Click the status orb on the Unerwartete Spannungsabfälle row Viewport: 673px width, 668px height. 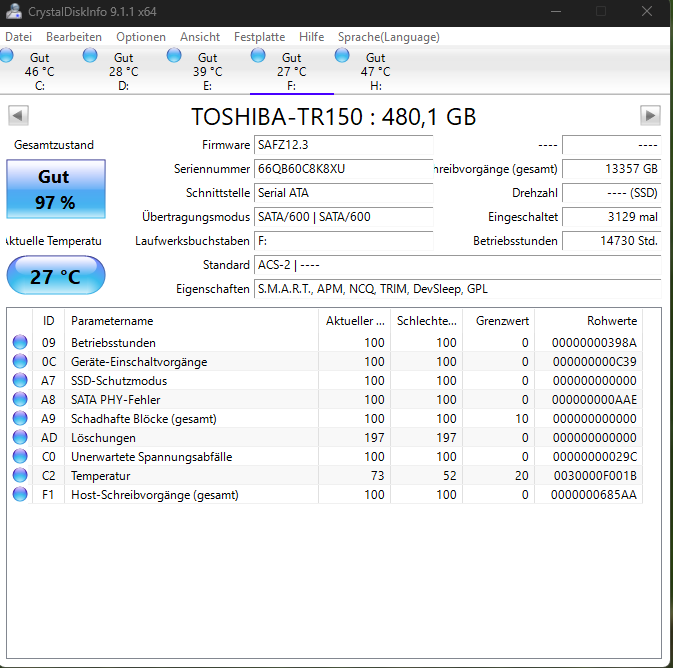coord(20,456)
